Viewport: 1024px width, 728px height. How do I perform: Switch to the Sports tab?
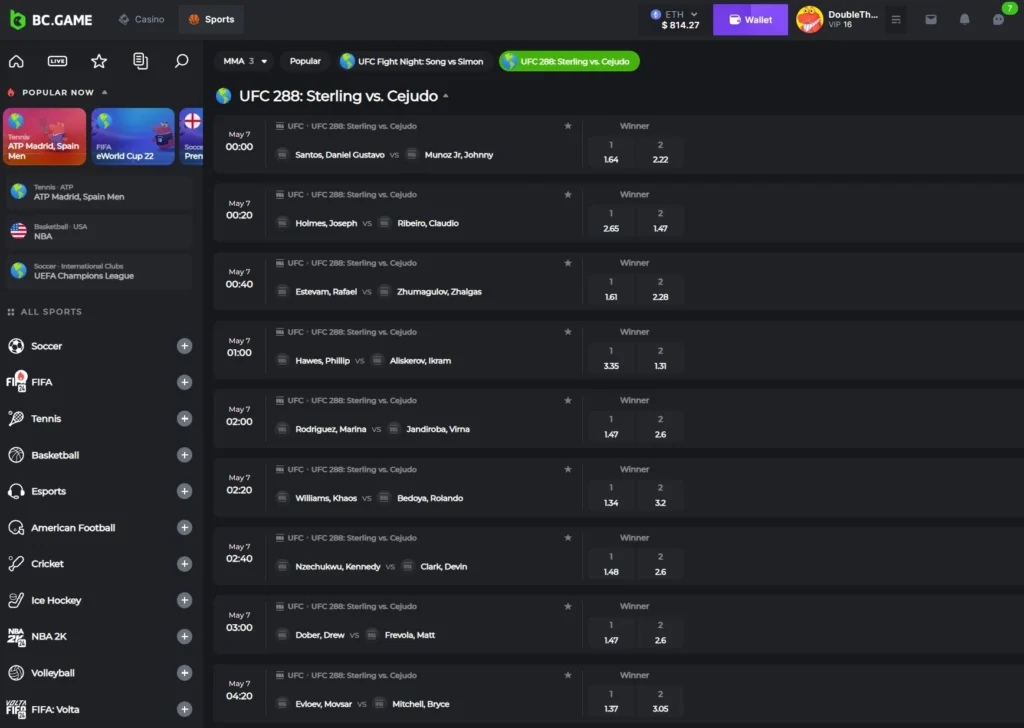click(211, 20)
